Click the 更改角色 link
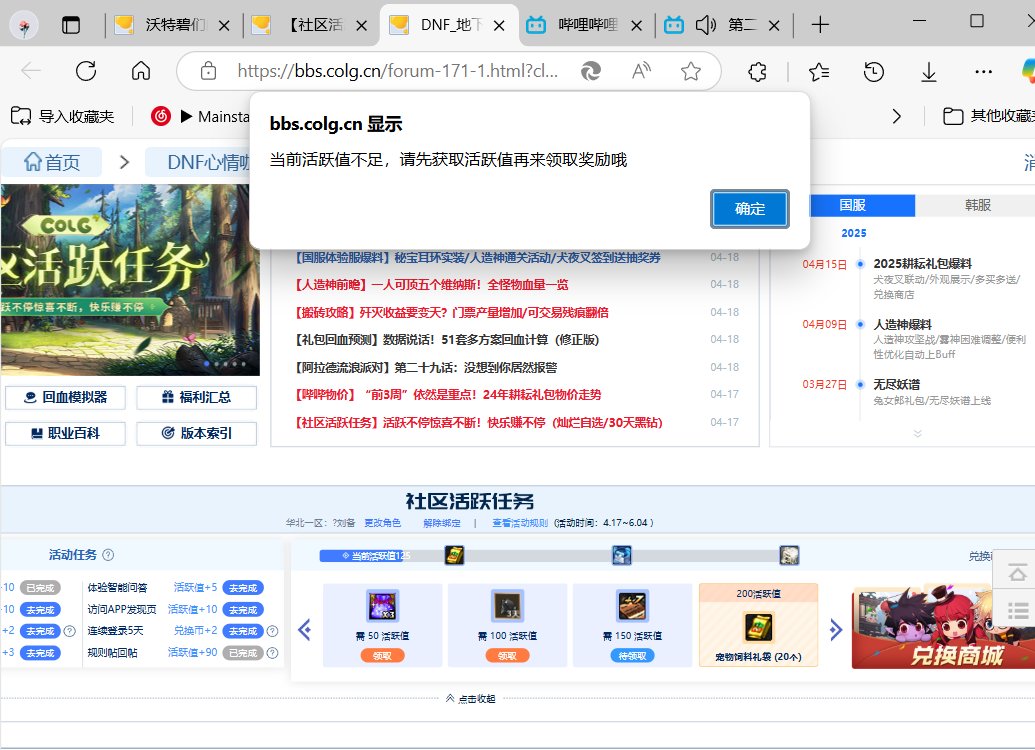Image resolution: width=1035 pixels, height=750 pixels. click(x=383, y=523)
